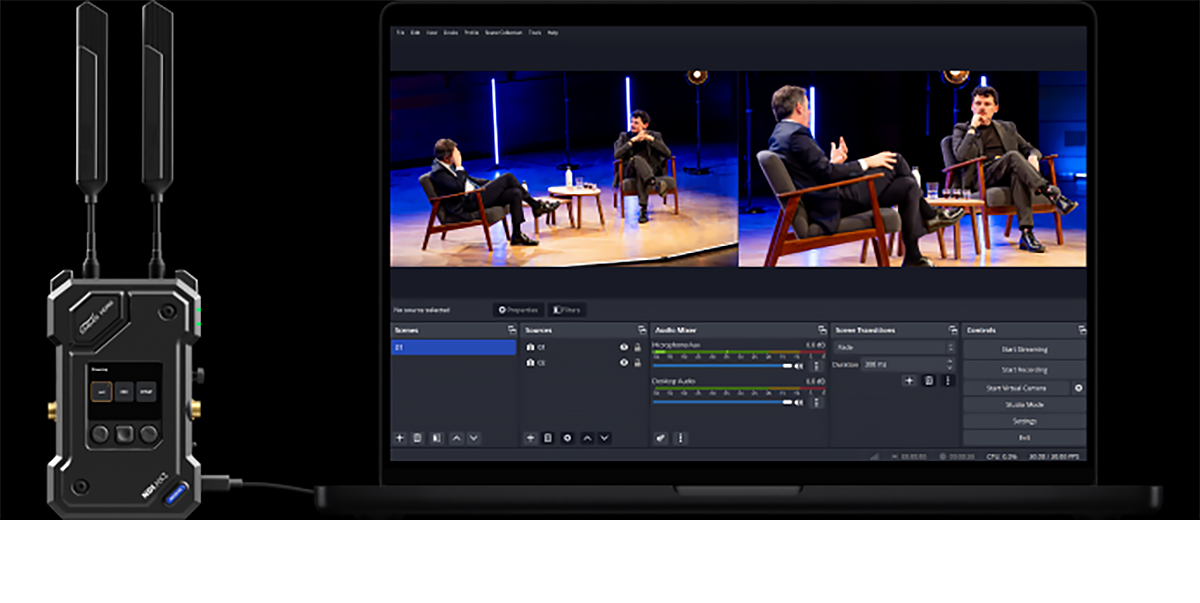Select the highlighted scene in Scenes list
This screenshot has height=603, width=1200.
click(x=453, y=347)
